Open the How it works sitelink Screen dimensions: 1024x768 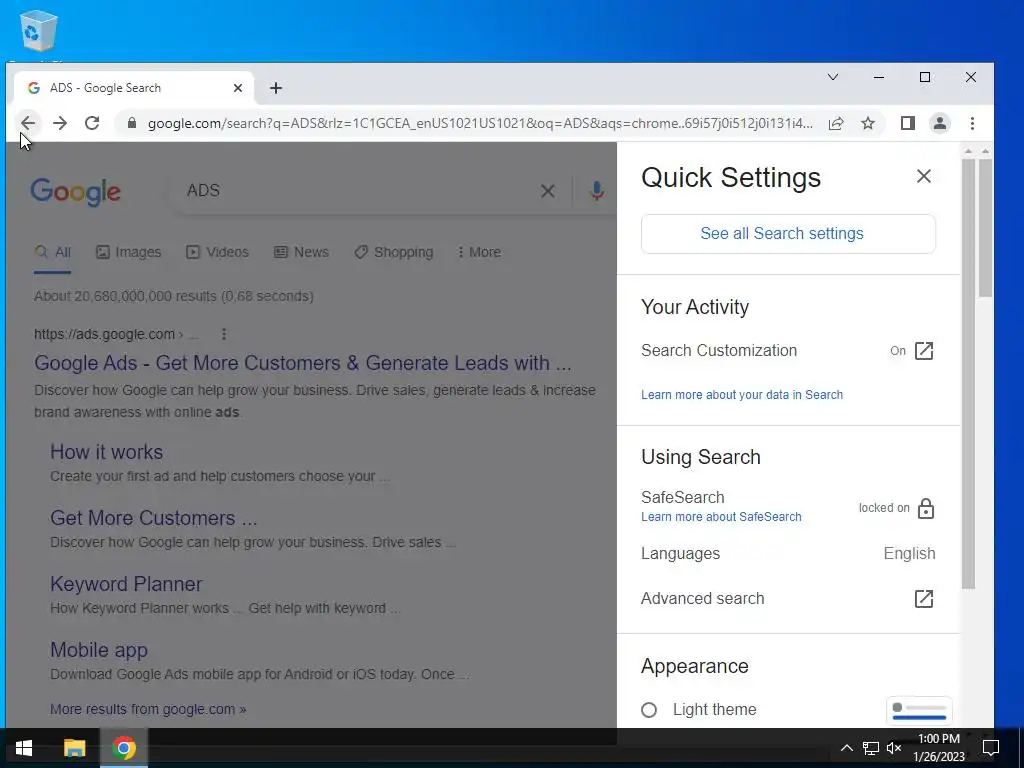point(106,452)
